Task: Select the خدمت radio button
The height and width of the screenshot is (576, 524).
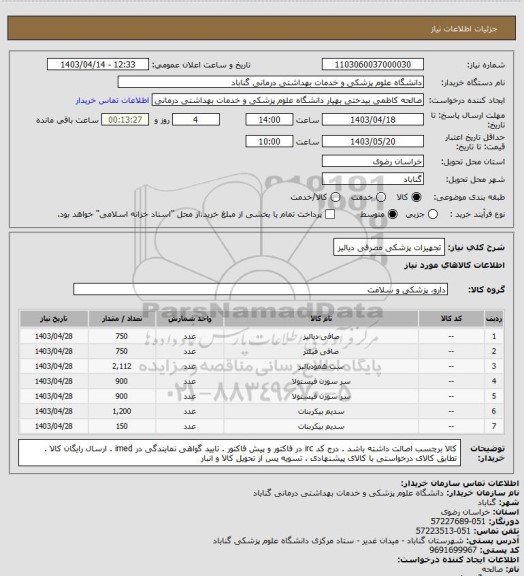Action: [381, 197]
